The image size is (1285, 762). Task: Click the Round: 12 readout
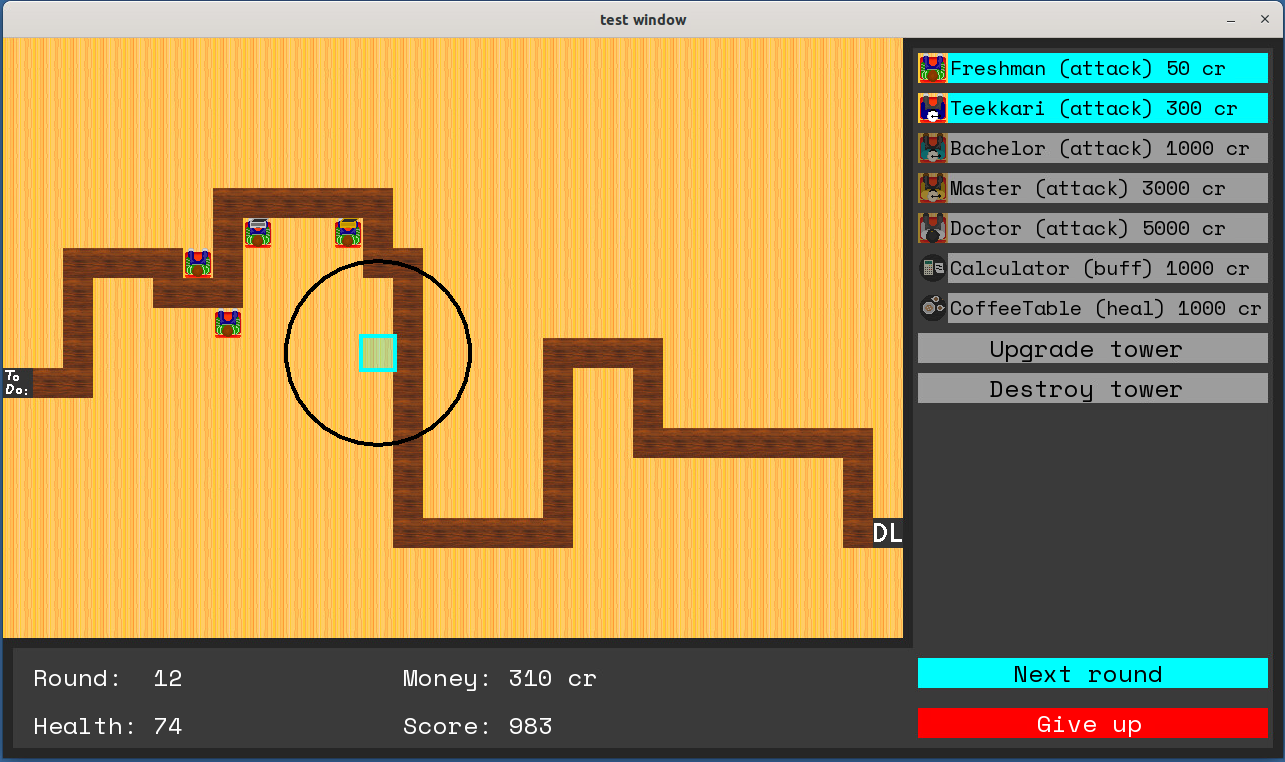pyautogui.click(x=108, y=678)
